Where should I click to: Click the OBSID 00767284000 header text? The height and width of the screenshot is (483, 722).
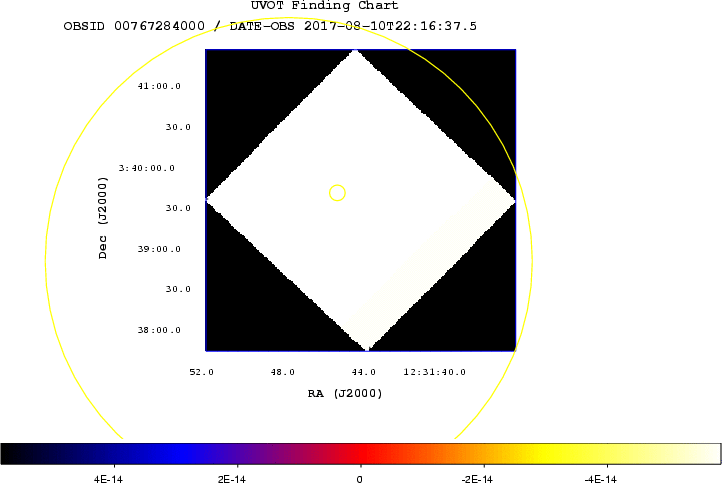pos(134,26)
